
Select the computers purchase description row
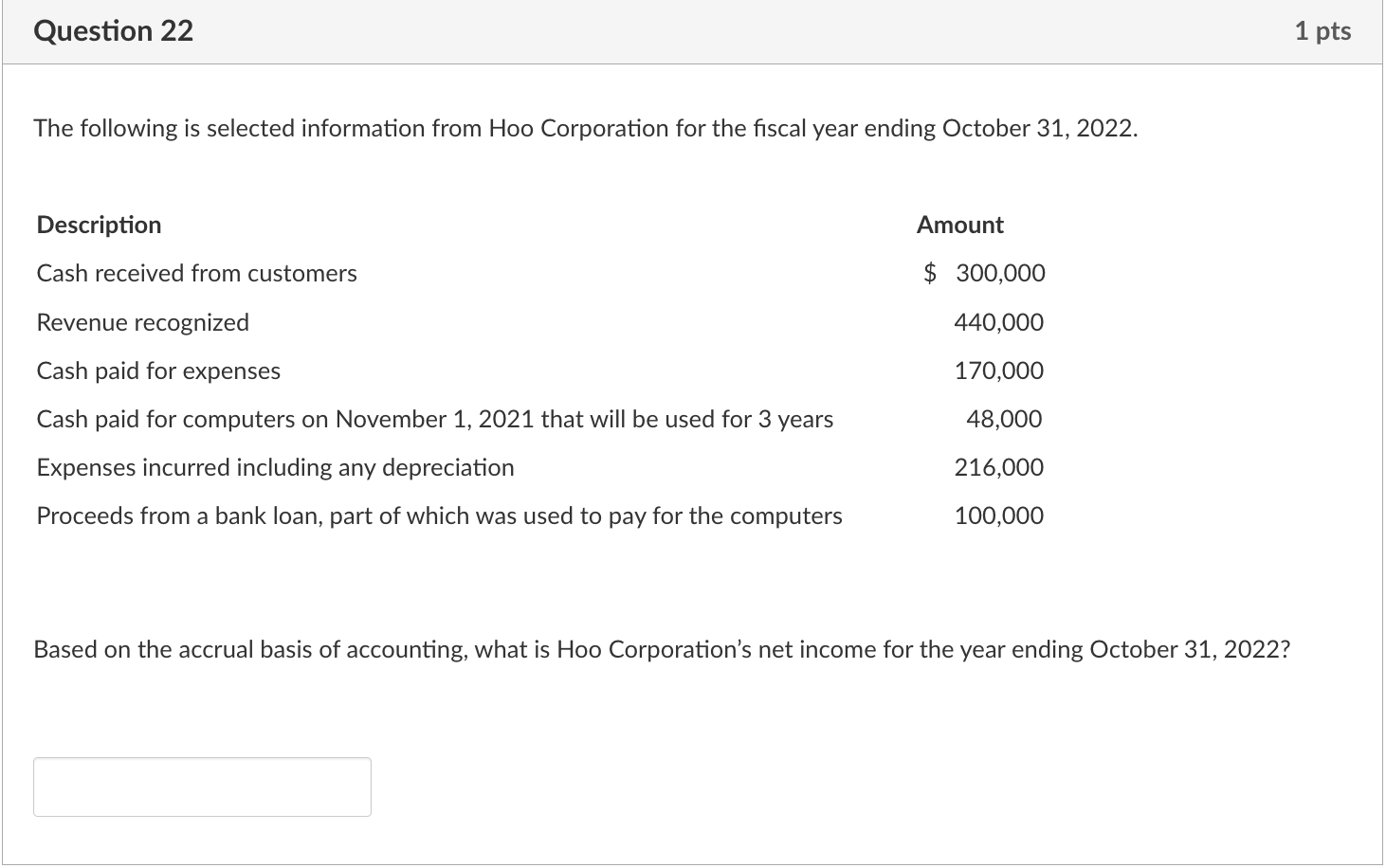[x=434, y=419]
